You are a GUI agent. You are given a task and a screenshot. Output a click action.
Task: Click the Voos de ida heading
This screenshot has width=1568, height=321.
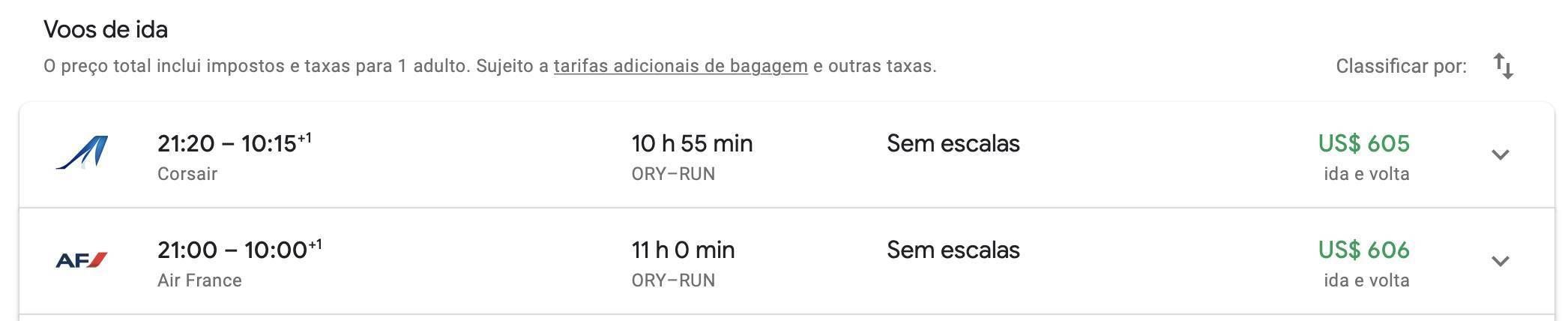[106, 29]
